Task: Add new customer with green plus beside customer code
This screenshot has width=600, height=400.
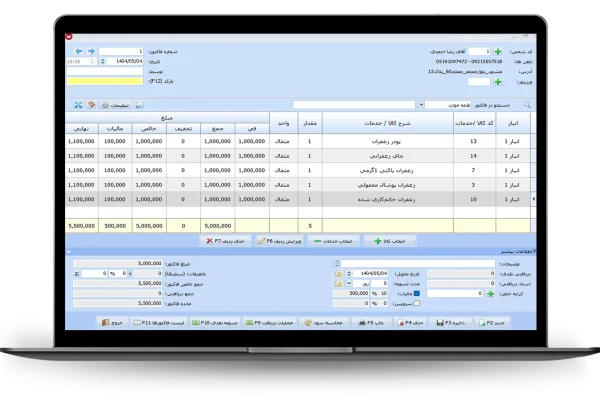Action: (x=498, y=51)
